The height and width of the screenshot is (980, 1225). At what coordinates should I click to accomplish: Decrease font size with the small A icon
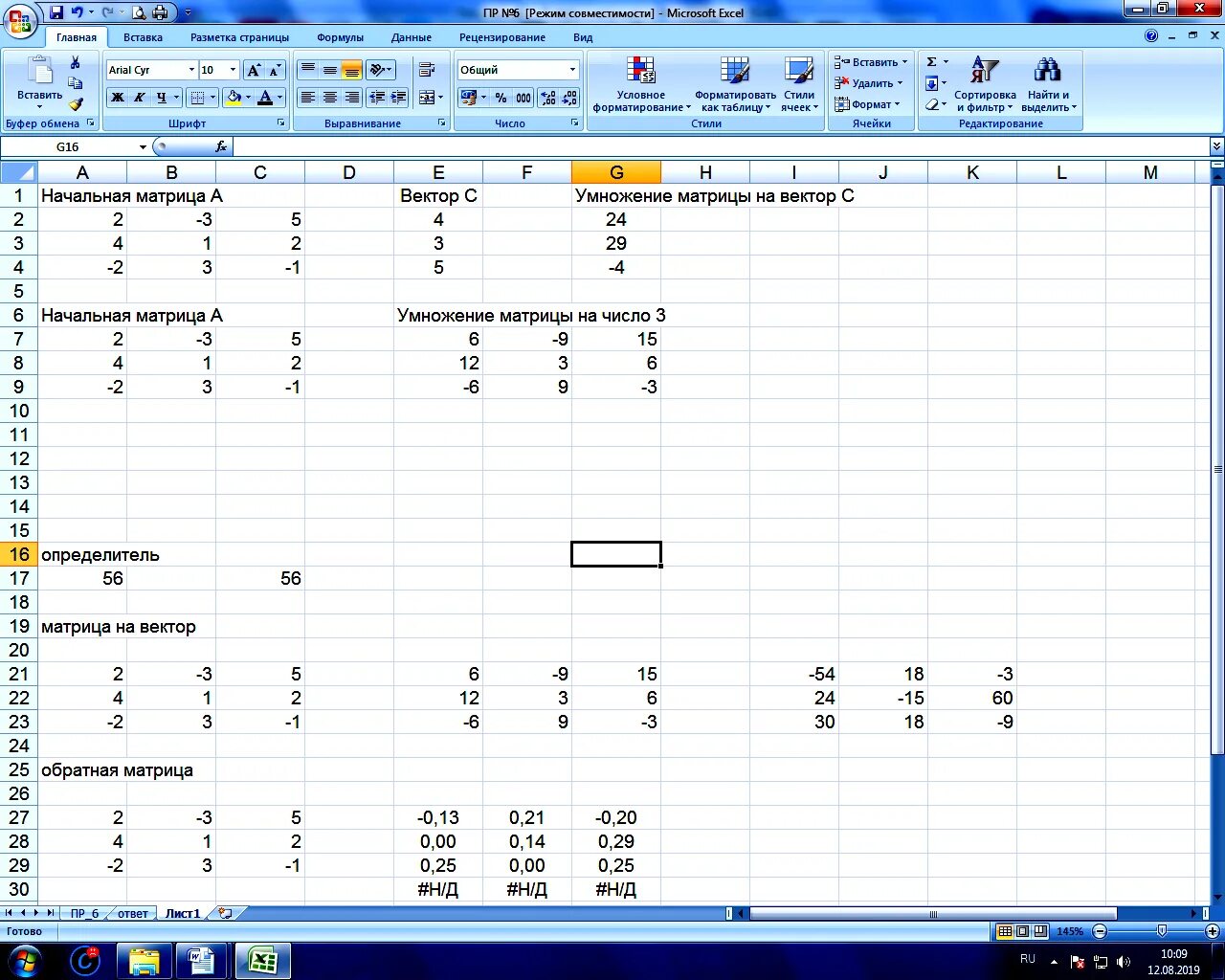275,70
